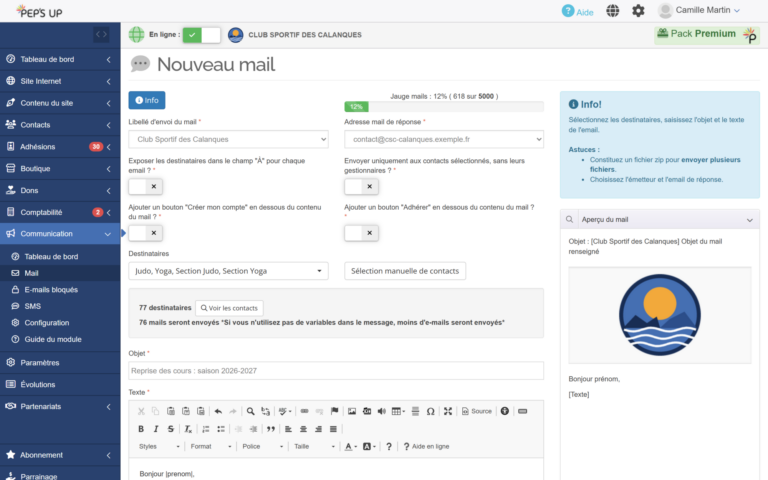Open the Comptabilité sidebar menu

click(x=60, y=212)
